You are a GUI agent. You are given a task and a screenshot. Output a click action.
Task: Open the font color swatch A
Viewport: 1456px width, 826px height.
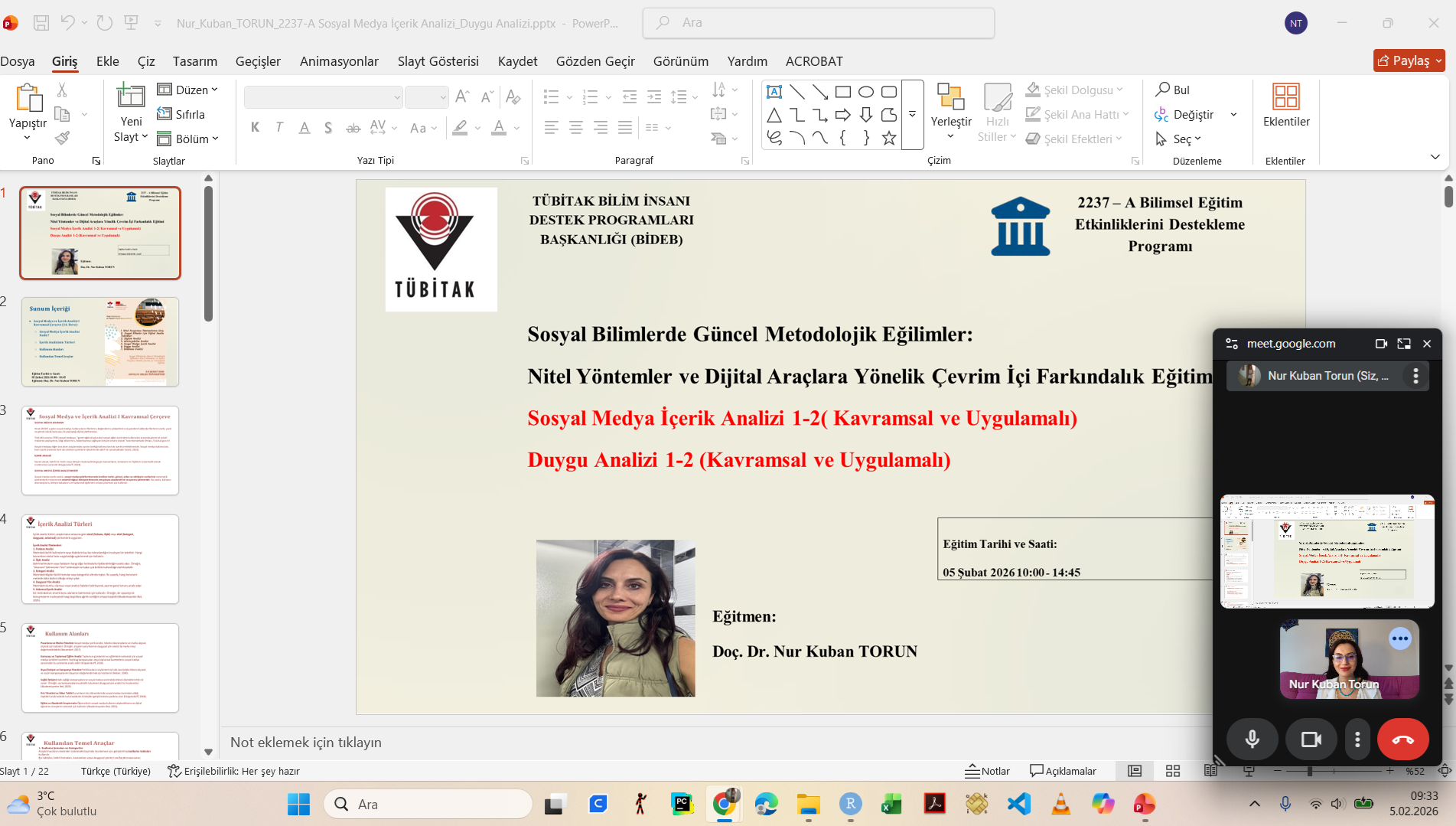499,128
